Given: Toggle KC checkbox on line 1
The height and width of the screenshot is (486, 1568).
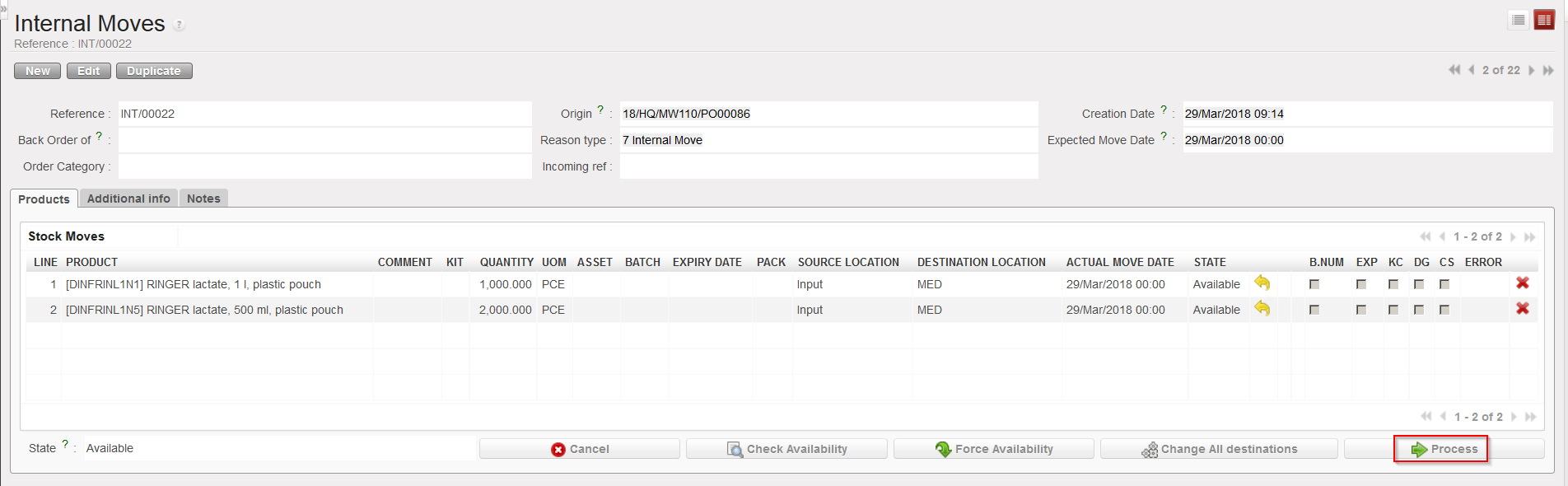Looking at the screenshot, I should coord(1393,284).
